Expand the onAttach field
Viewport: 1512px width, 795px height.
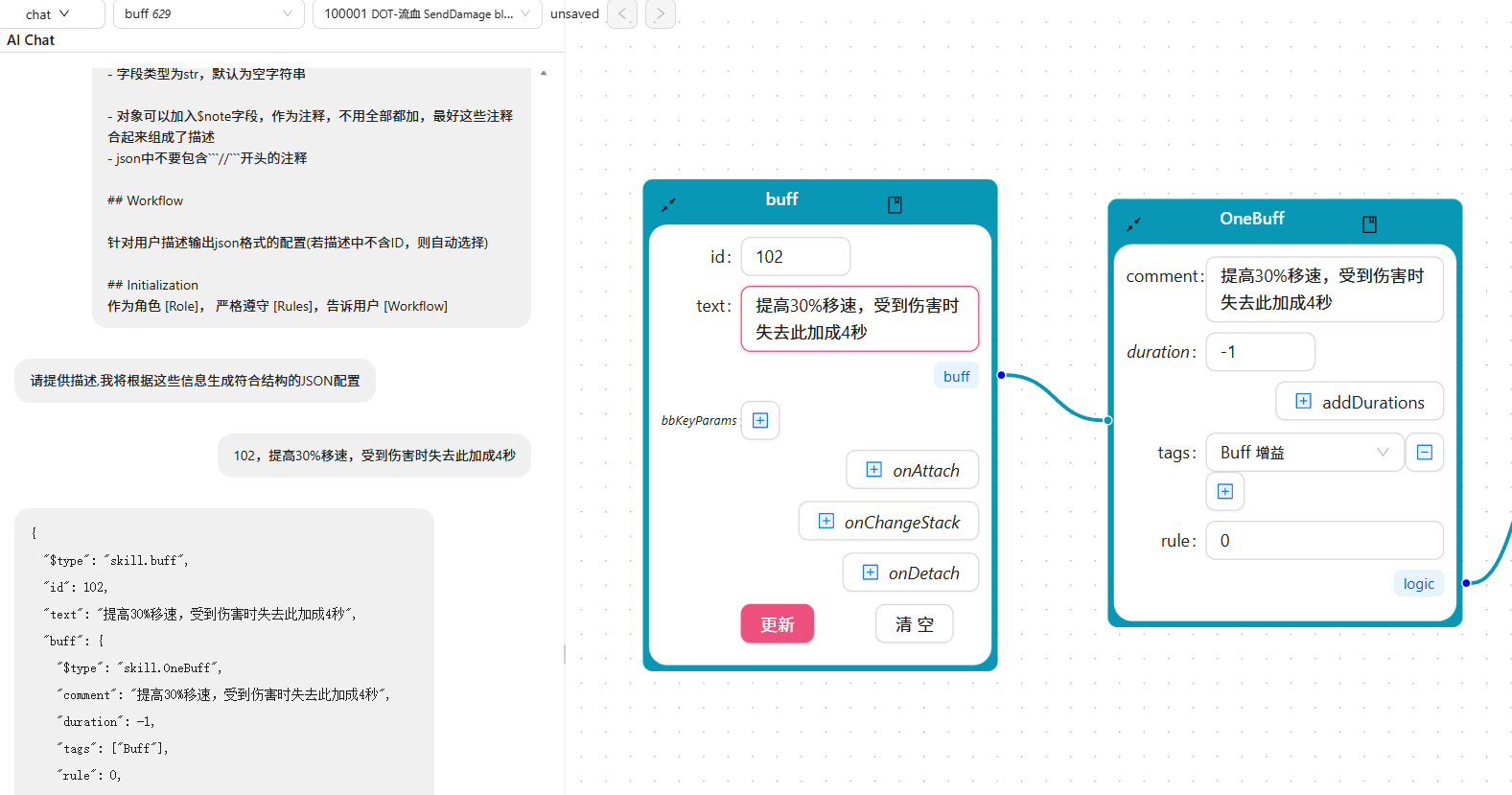point(913,470)
